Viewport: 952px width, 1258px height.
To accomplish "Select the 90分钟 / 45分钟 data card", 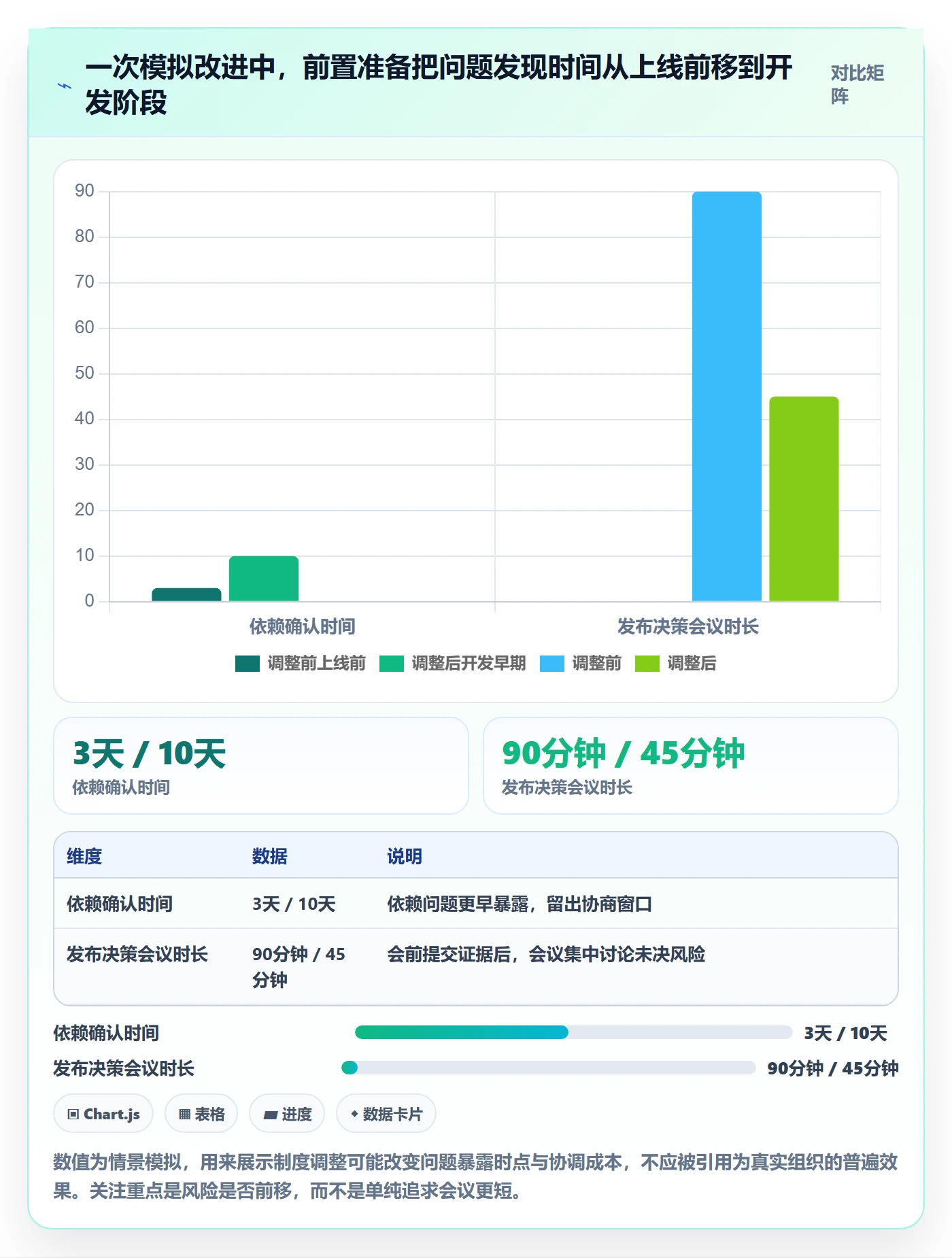I will (x=691, y=766).
